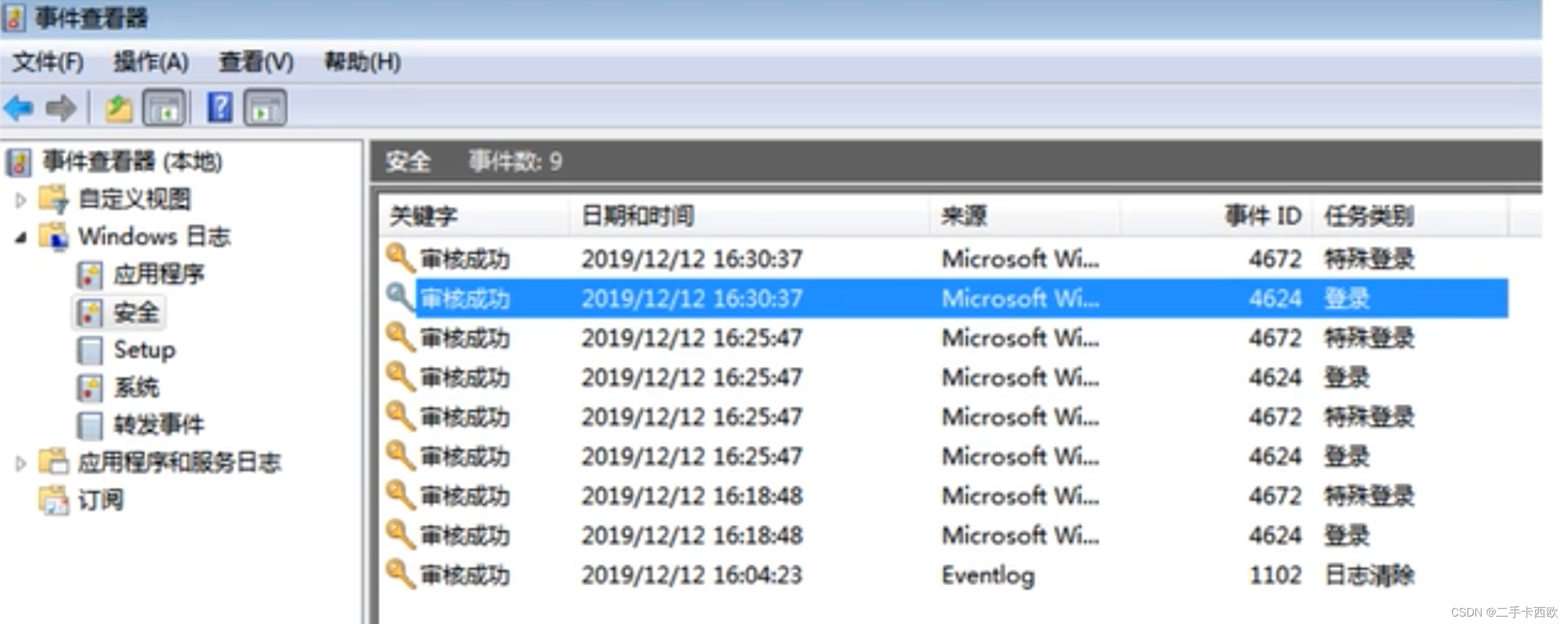Expand the 应用程序和服务日志 tree node arrow
This screenshot has width=1568, height=624.
(21, 463)
